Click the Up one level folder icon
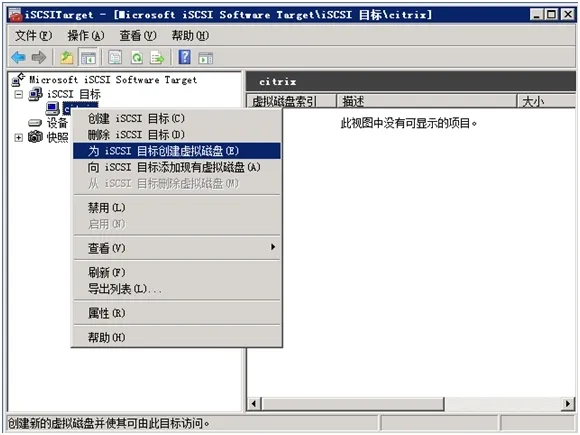 coord(67,57)
